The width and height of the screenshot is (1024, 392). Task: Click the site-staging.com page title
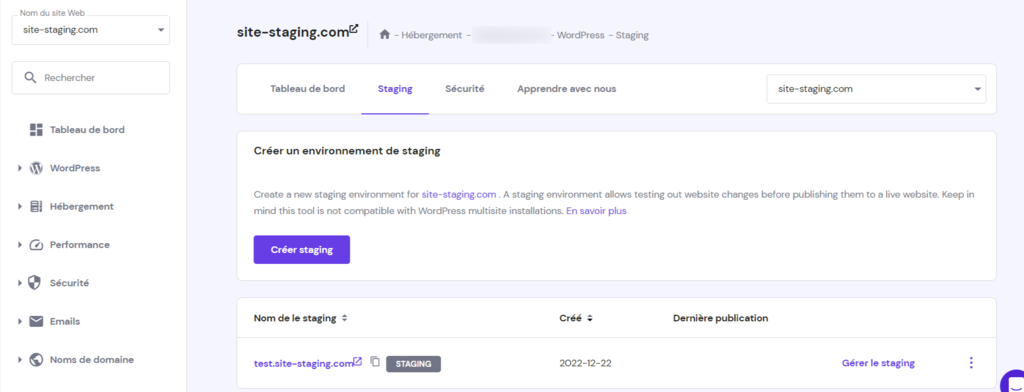coord(293,32)
